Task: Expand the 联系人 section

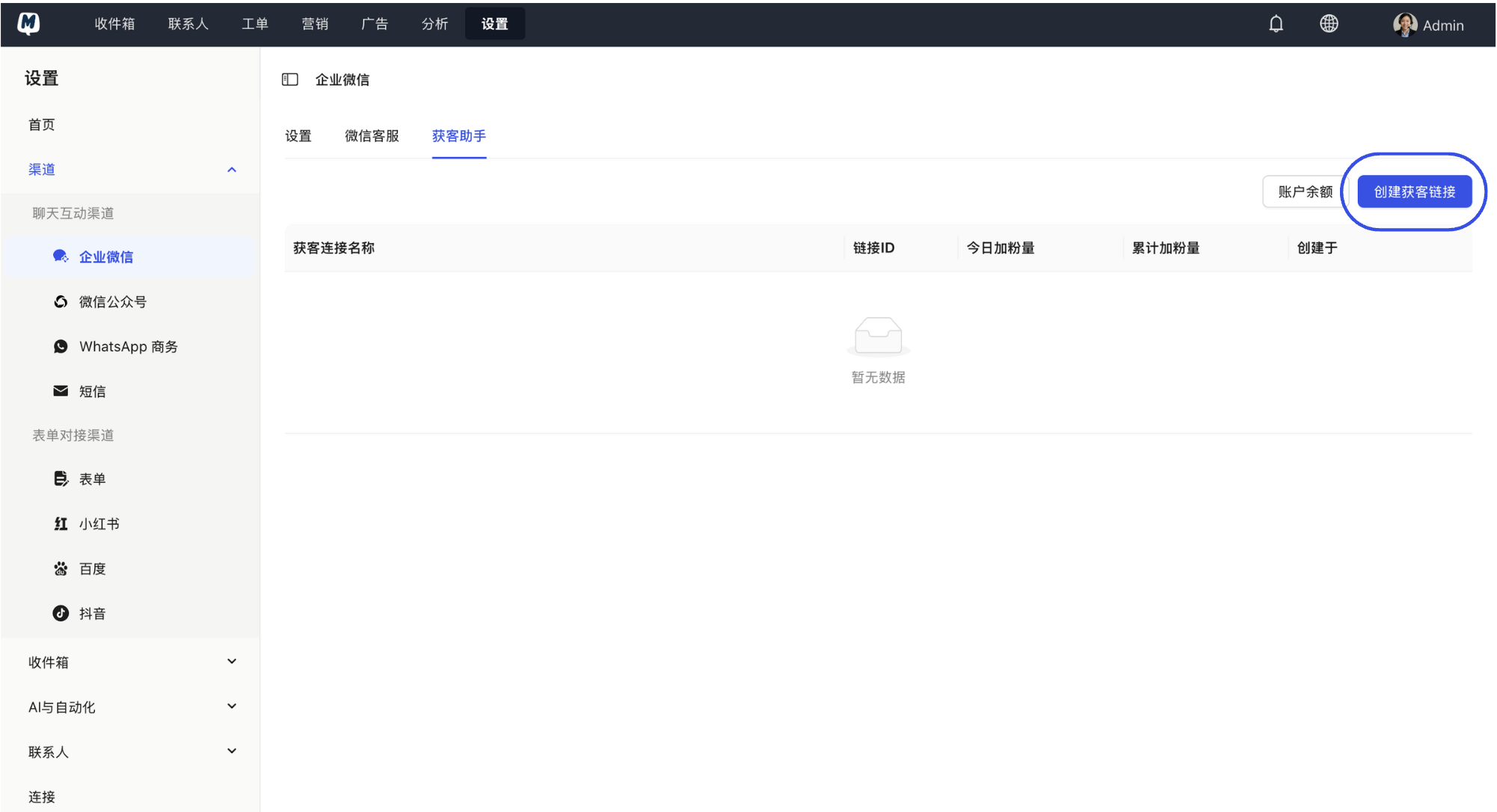Action: 232,751
